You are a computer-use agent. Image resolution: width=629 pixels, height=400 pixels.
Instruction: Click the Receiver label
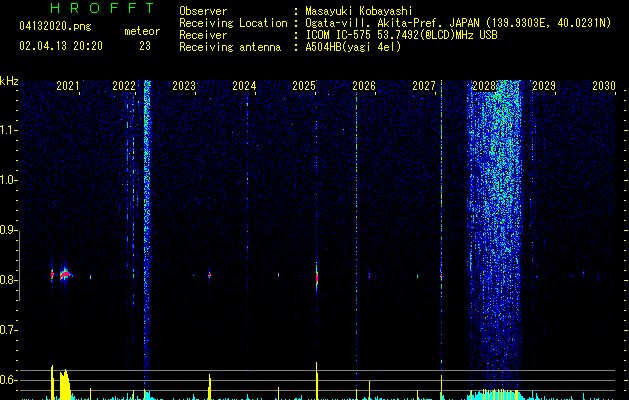point(203,35)
